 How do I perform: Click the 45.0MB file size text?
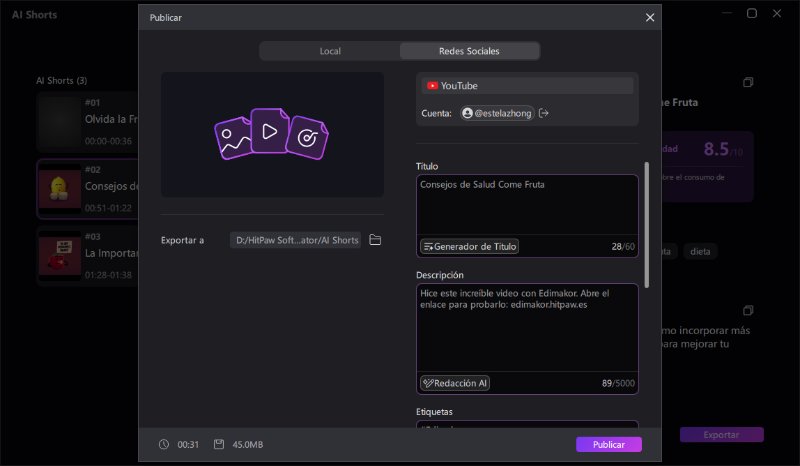point(247,445)
